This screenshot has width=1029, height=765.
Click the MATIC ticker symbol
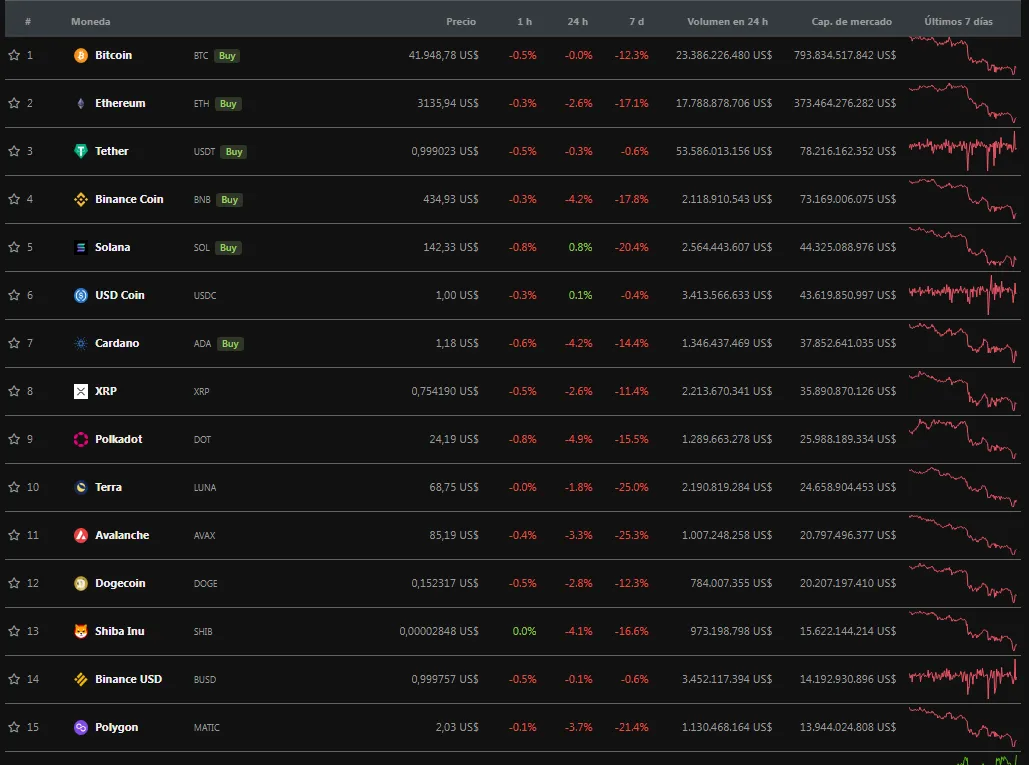207,728
